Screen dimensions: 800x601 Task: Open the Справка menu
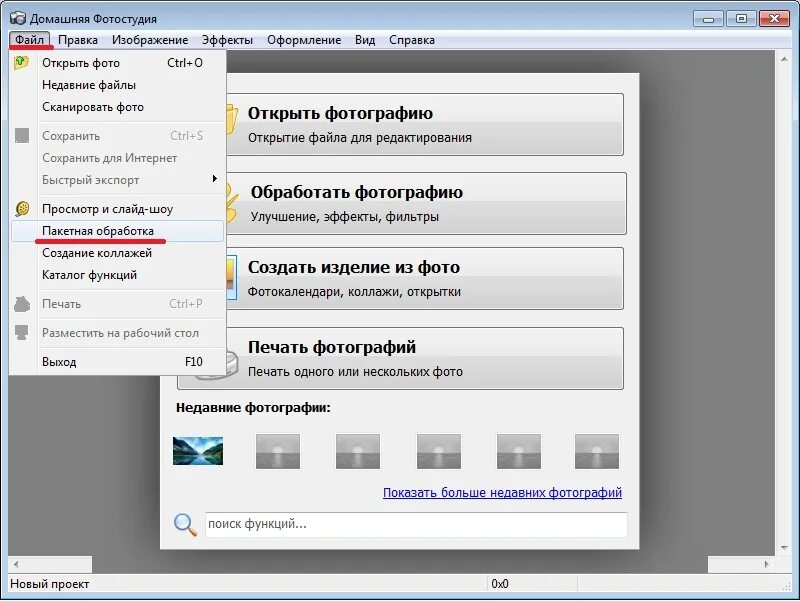tap(412, 40)
